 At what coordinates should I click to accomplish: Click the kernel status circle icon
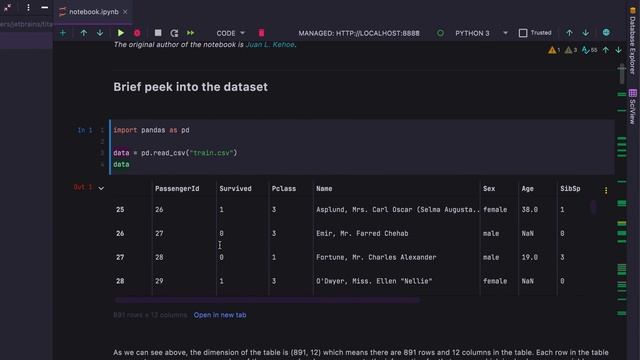pos(440,33)
